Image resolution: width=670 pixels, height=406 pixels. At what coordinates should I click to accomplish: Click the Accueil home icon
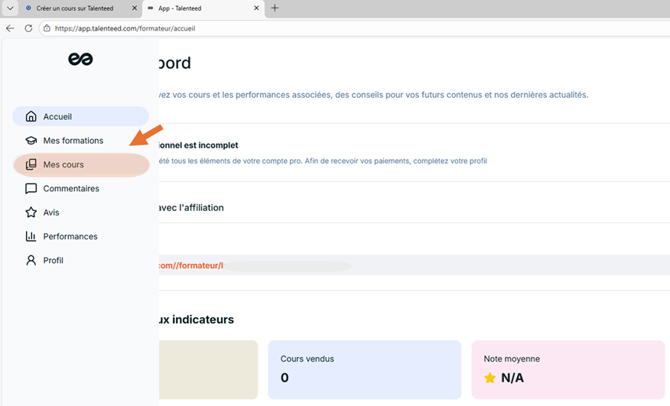(31, 117)
